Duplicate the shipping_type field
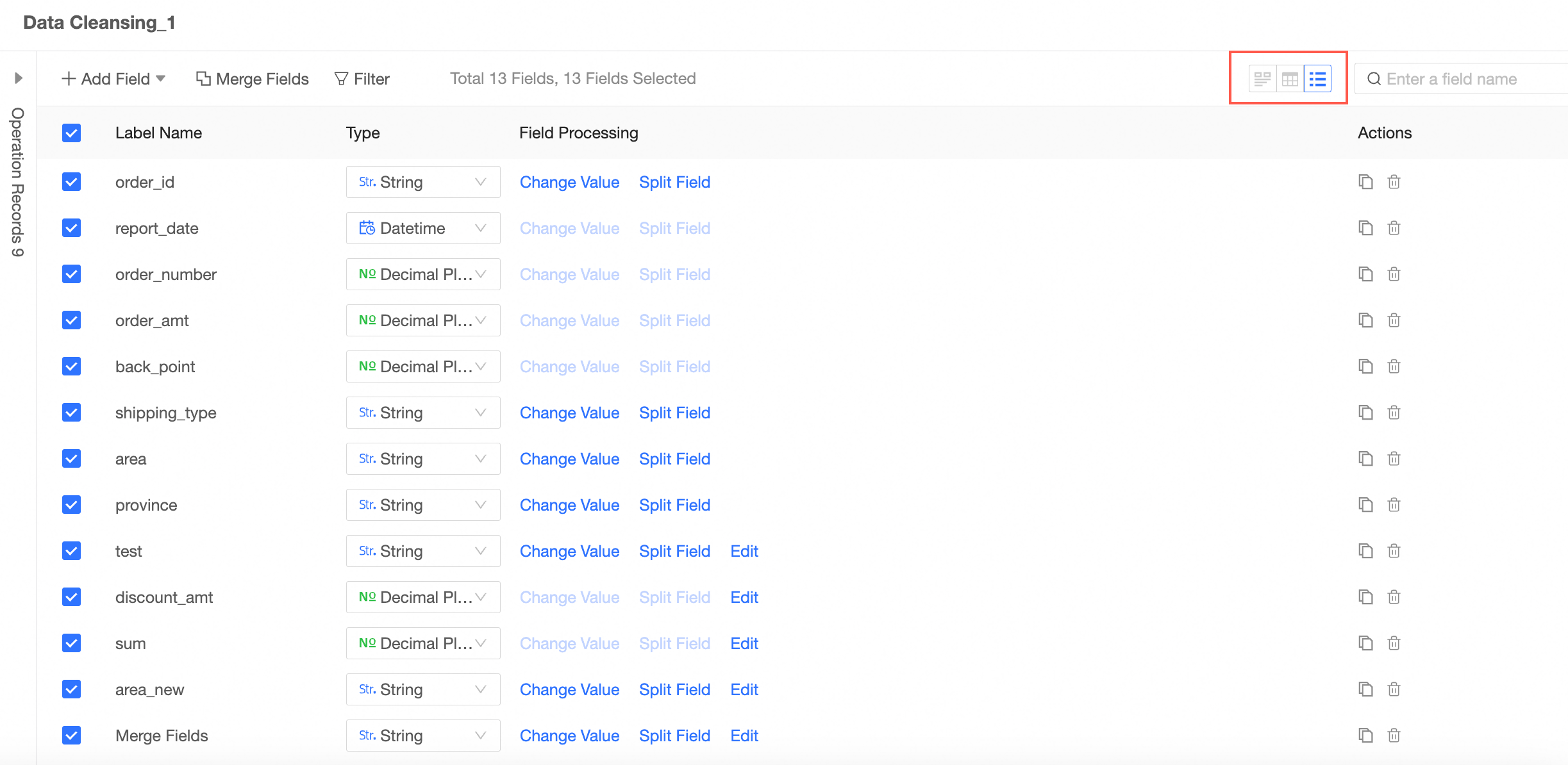The image size is (1568, 765). [1365, 413]
